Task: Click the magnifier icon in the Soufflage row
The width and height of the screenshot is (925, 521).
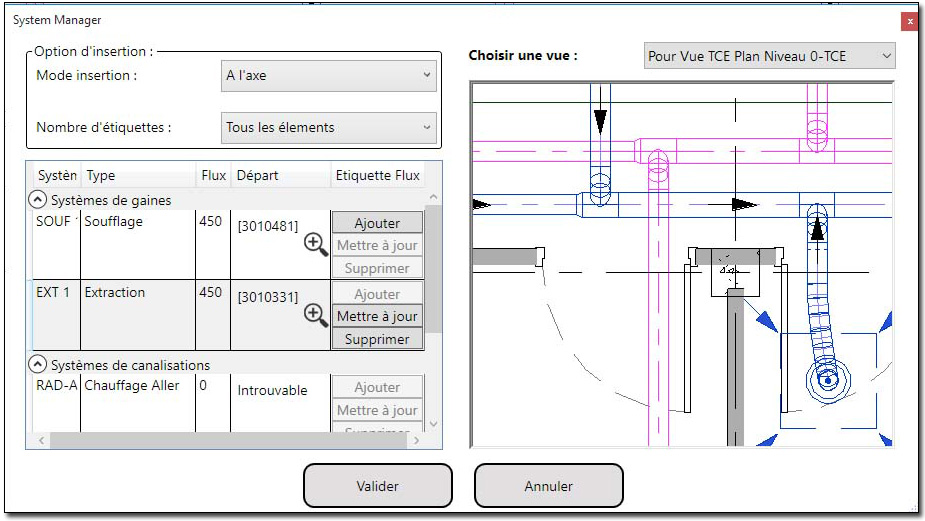Action: pyautogui.click(x=316, y=245)
